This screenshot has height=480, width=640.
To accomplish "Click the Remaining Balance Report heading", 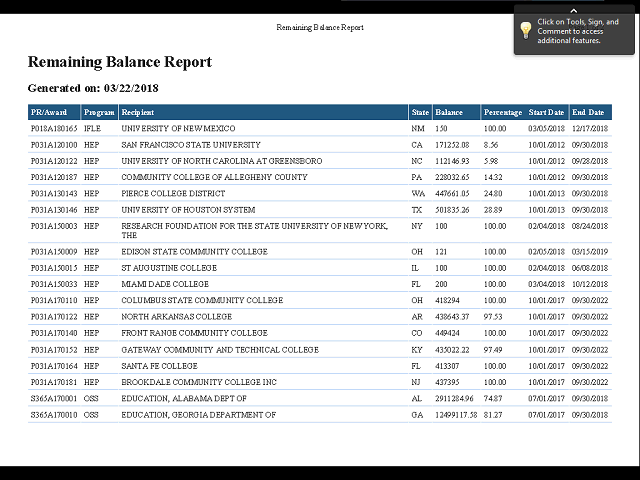I will click(119, 62).
